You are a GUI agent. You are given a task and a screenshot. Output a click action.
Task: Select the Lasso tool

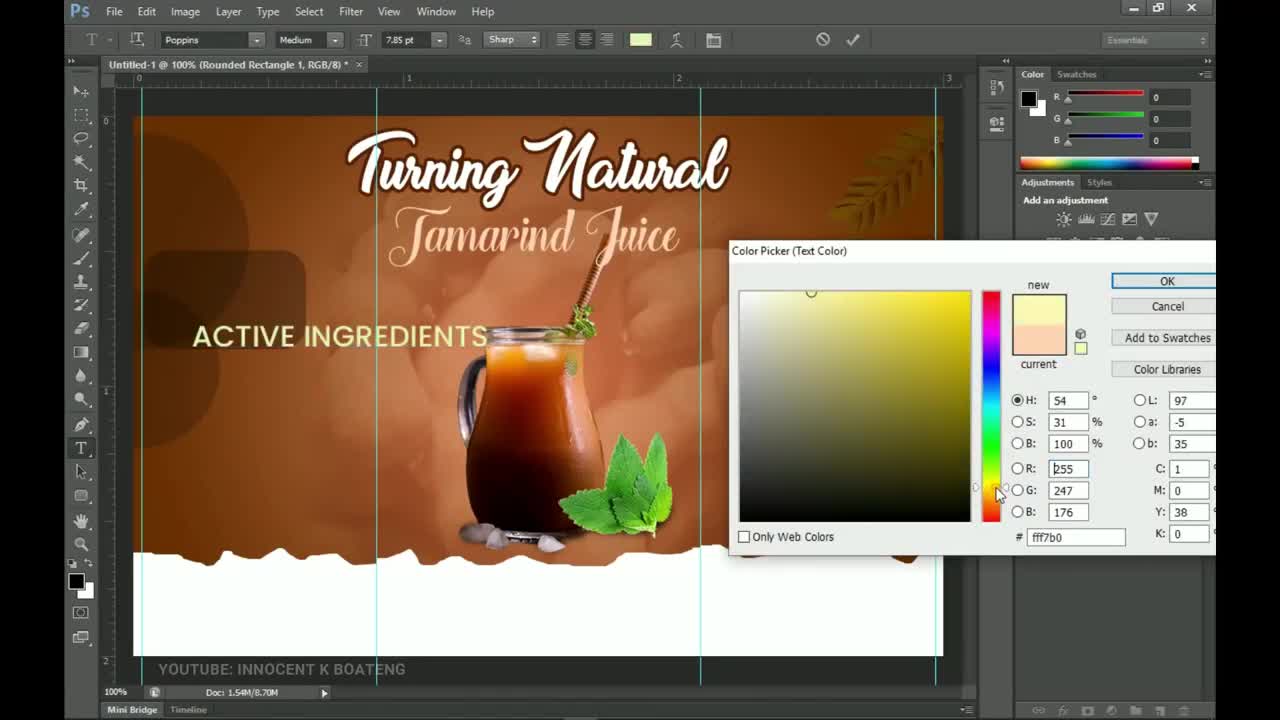(x=81, y=138)
